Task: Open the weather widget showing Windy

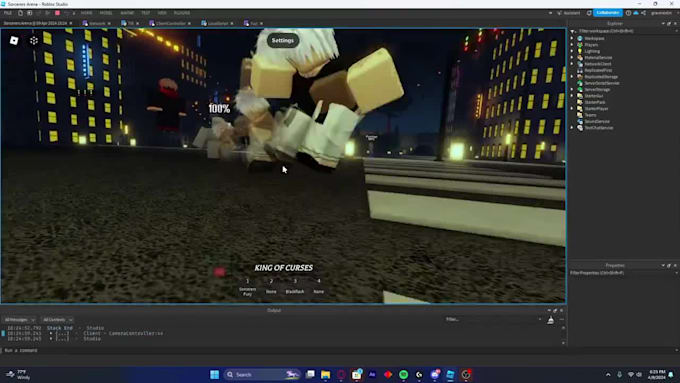Action: click(x=18, y=374)
